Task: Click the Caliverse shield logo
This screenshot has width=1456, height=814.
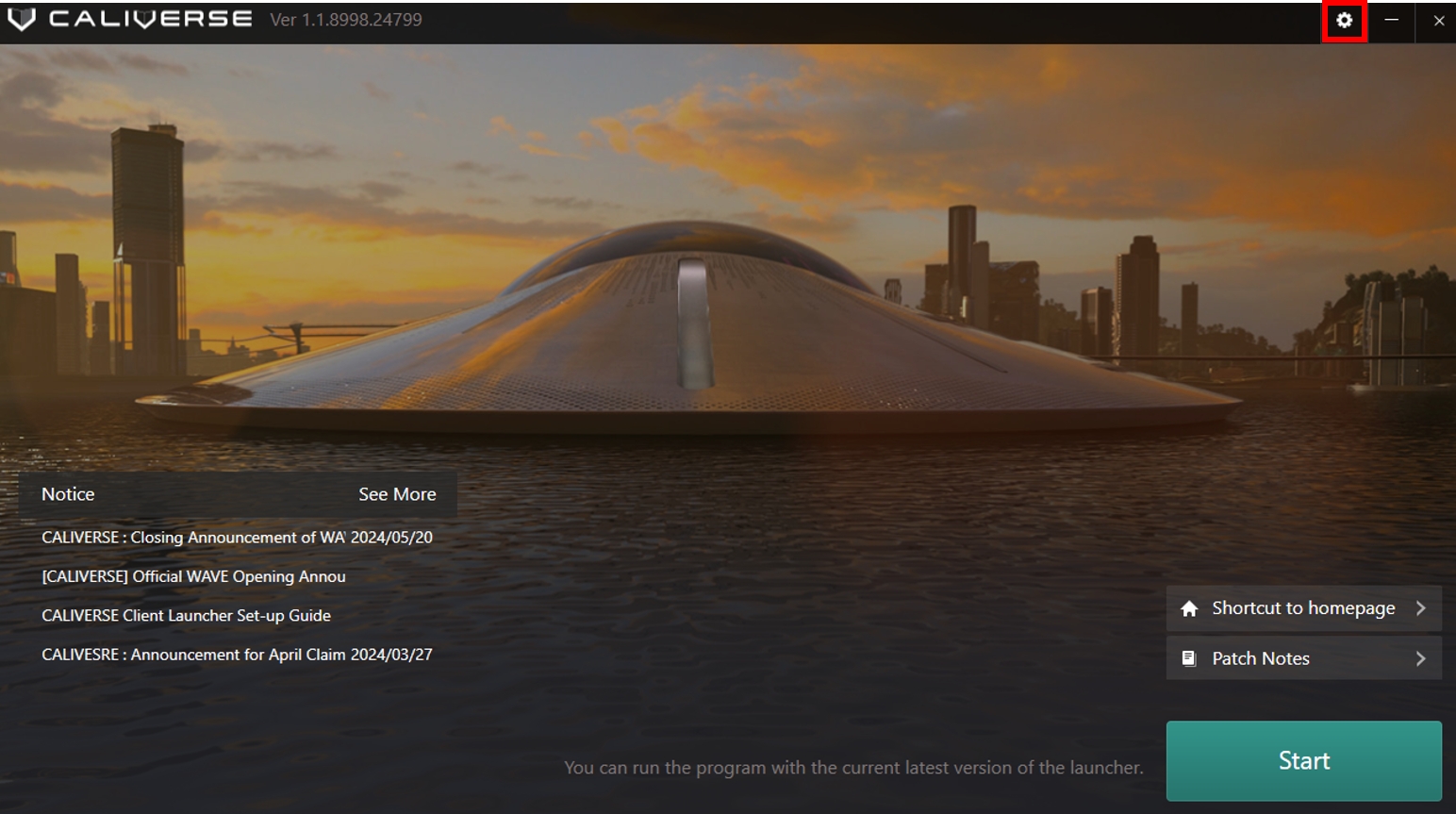Action: pyautogui.click(x=21, y=19)
